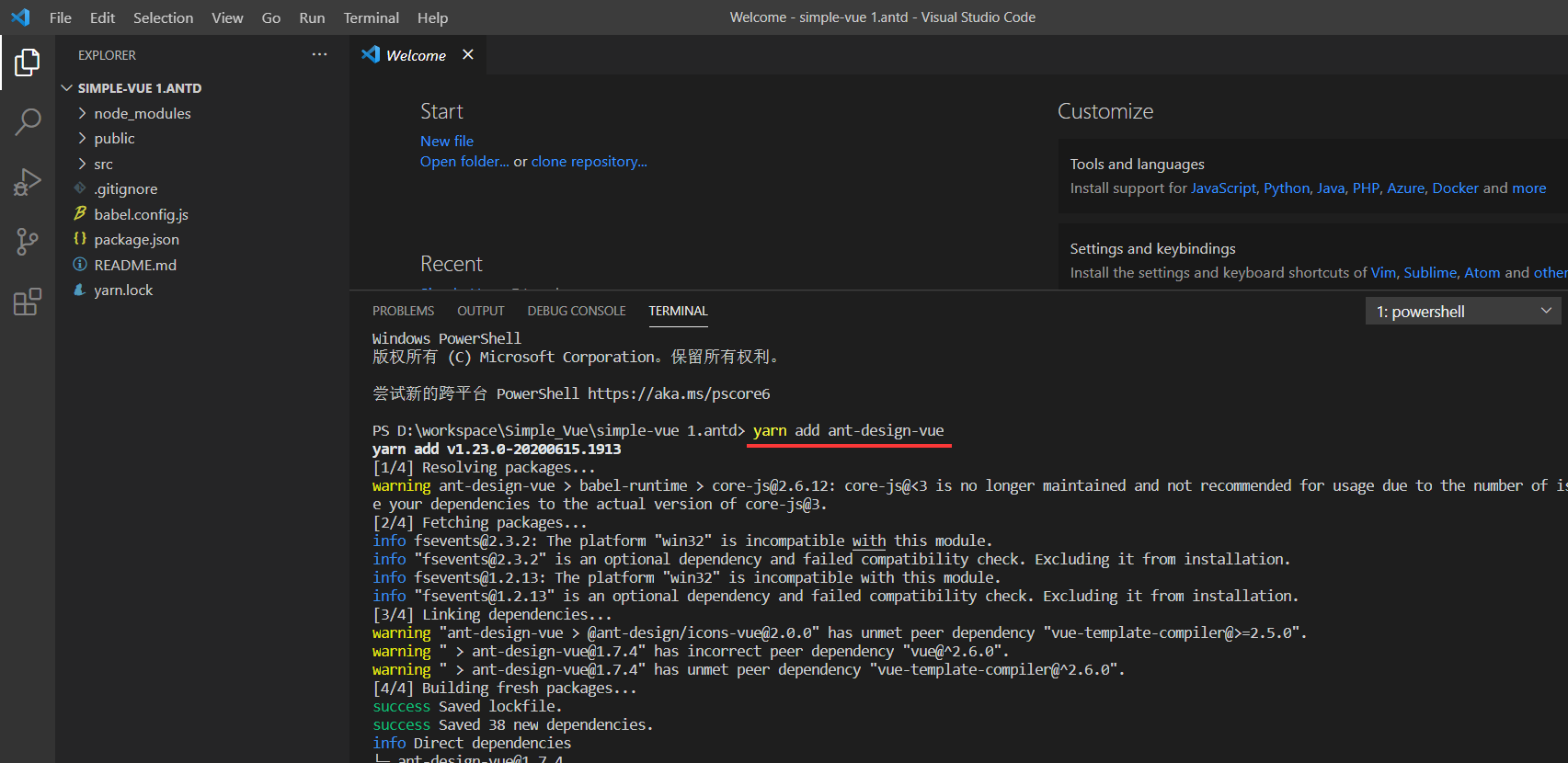Select the Welcome editor tab
Viewport: 1568px width, 763px height.
click(x=418, y=55)
